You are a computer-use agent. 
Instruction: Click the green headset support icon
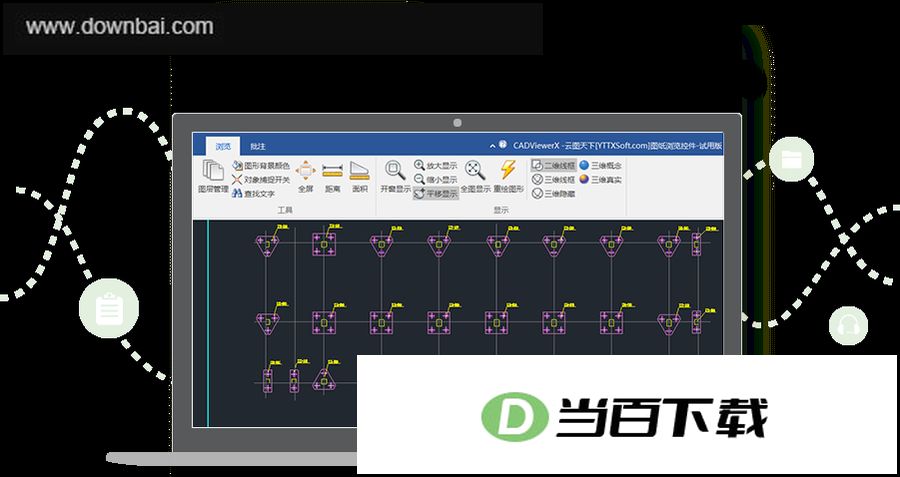[848, 326]
